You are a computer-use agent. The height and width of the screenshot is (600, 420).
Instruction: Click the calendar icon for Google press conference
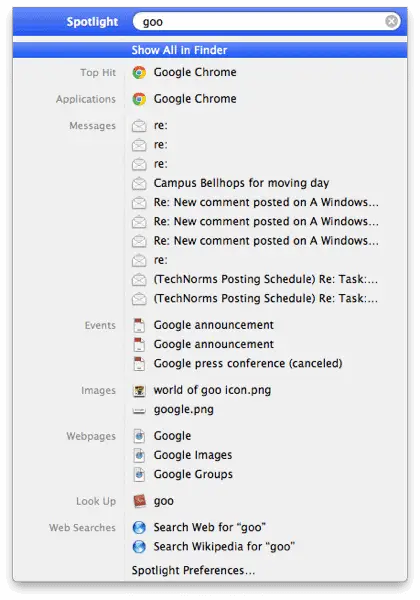tap(139, 364)
